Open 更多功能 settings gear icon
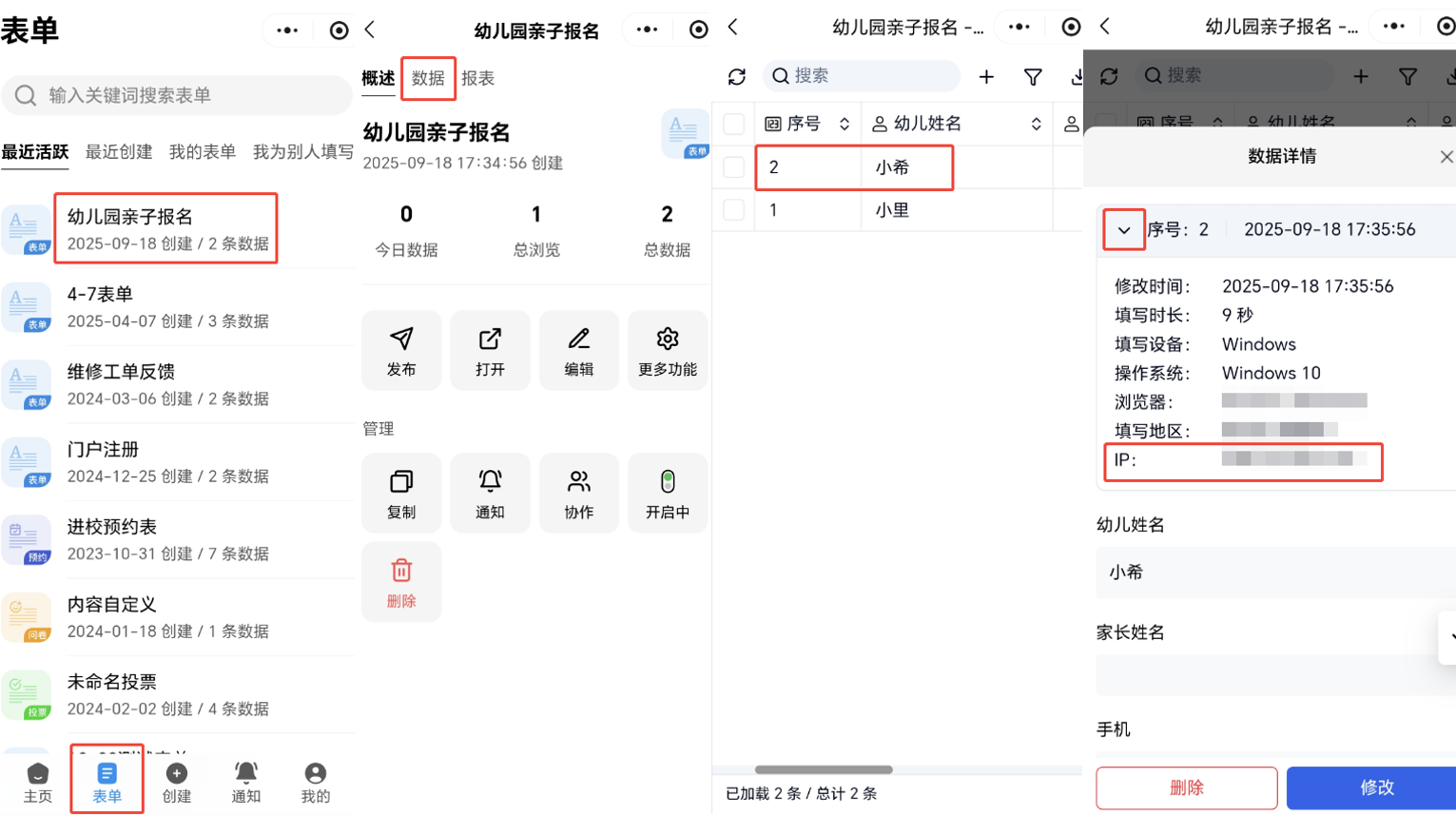Viewport: 1456px width, 816px height. [x=668, y=340]
